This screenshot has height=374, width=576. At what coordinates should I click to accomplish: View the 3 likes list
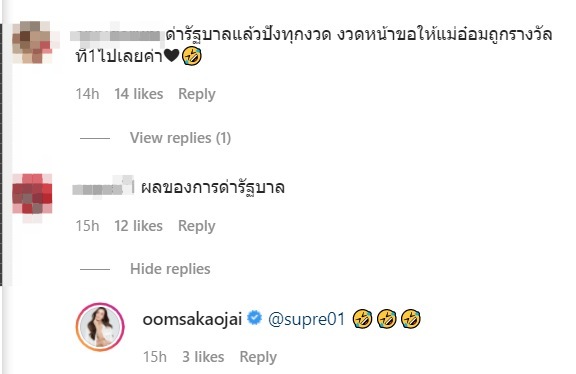203,356
